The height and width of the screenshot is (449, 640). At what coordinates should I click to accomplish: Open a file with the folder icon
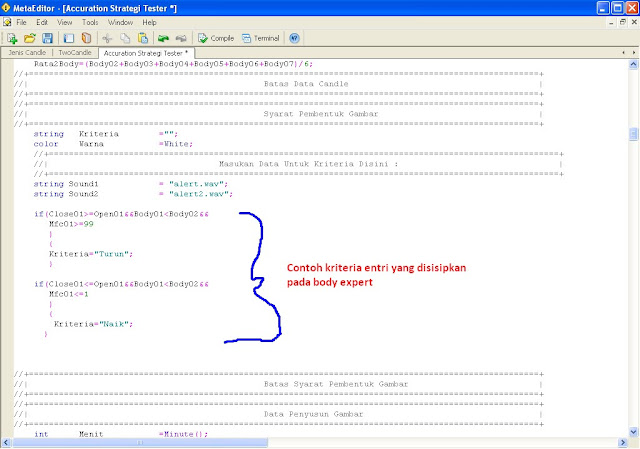click(30, 38)
